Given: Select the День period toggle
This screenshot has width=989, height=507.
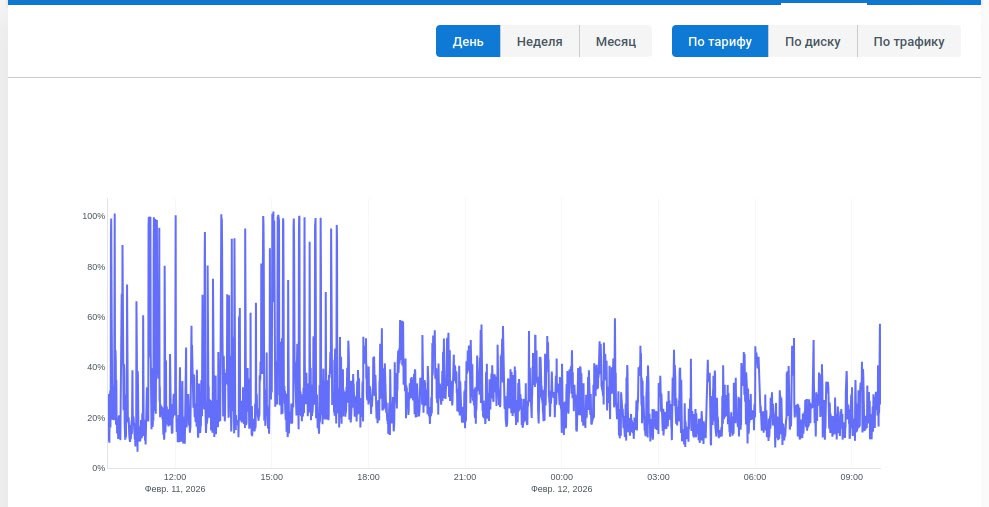Looking at the screenshot, I should pyautogui.click(x=468, y=42).
